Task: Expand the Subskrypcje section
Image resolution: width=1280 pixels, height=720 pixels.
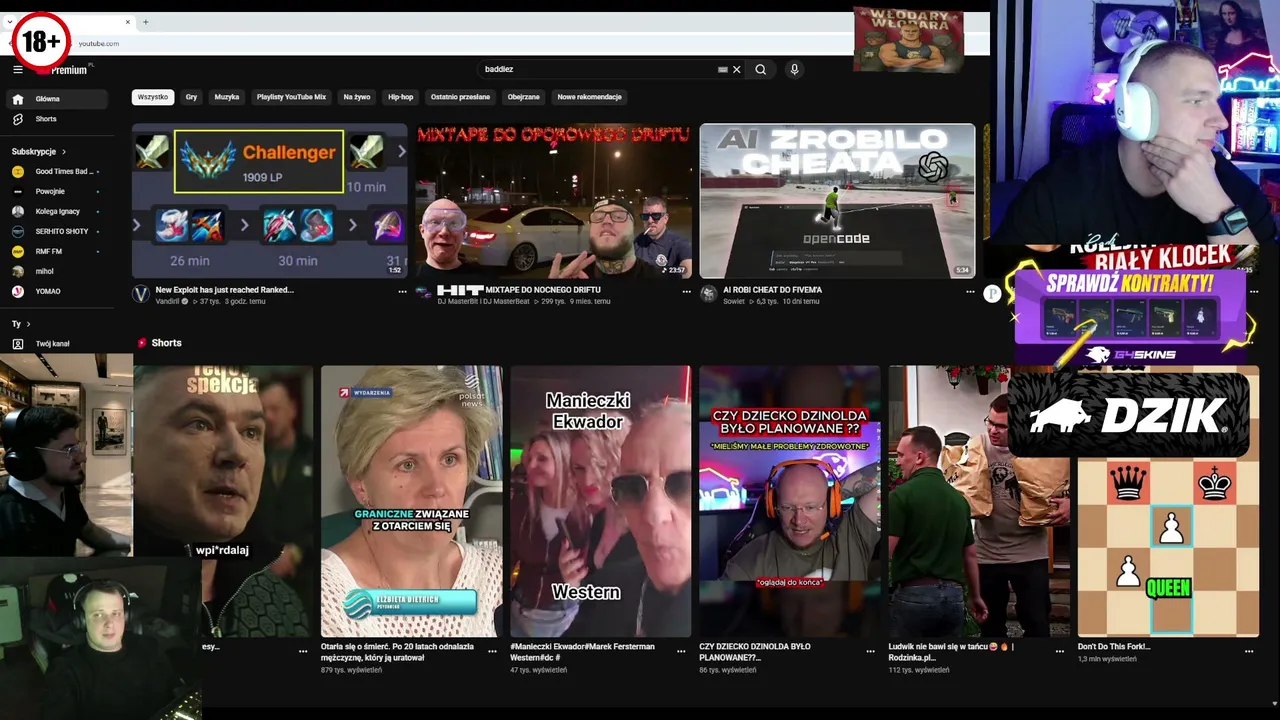Action: pyautogui.click(x=39, y=152)
